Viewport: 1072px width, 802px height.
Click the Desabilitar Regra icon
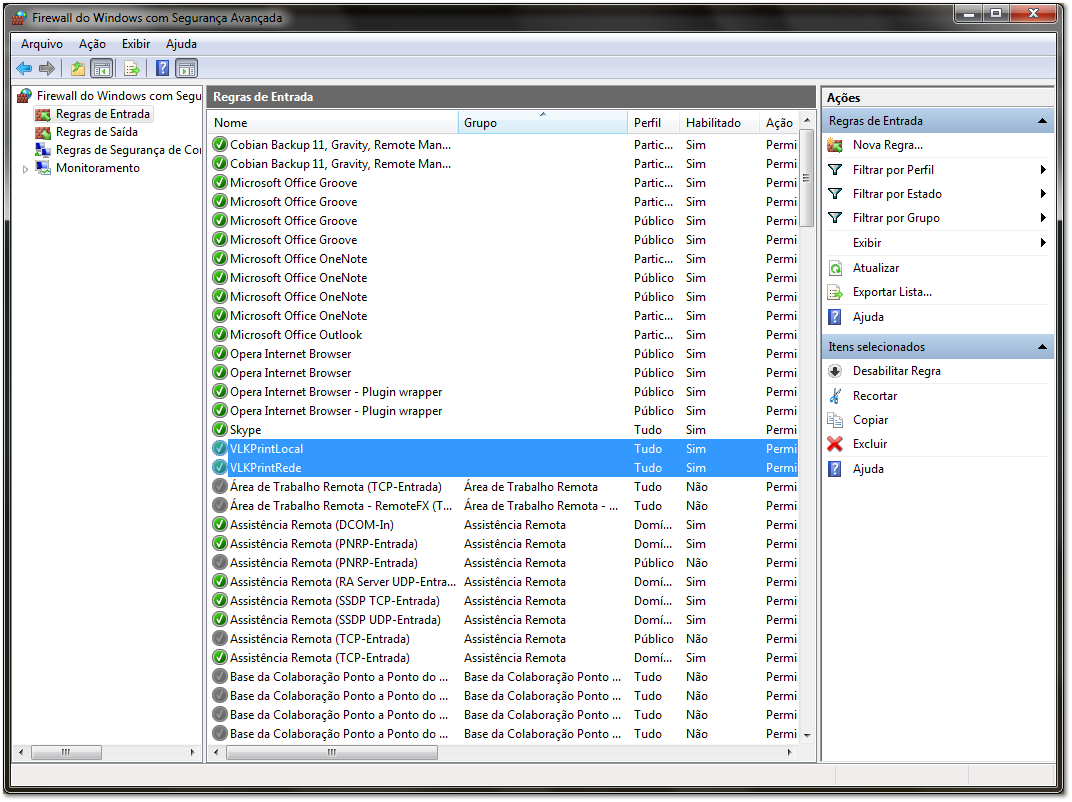point(835,371)
